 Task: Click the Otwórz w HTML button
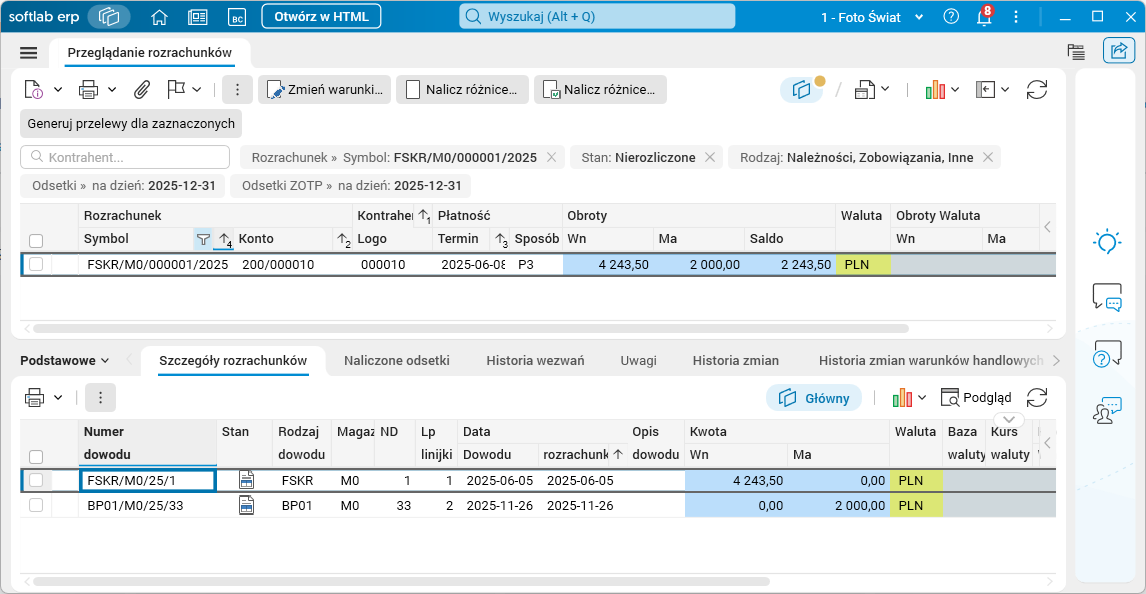point(322,16)
